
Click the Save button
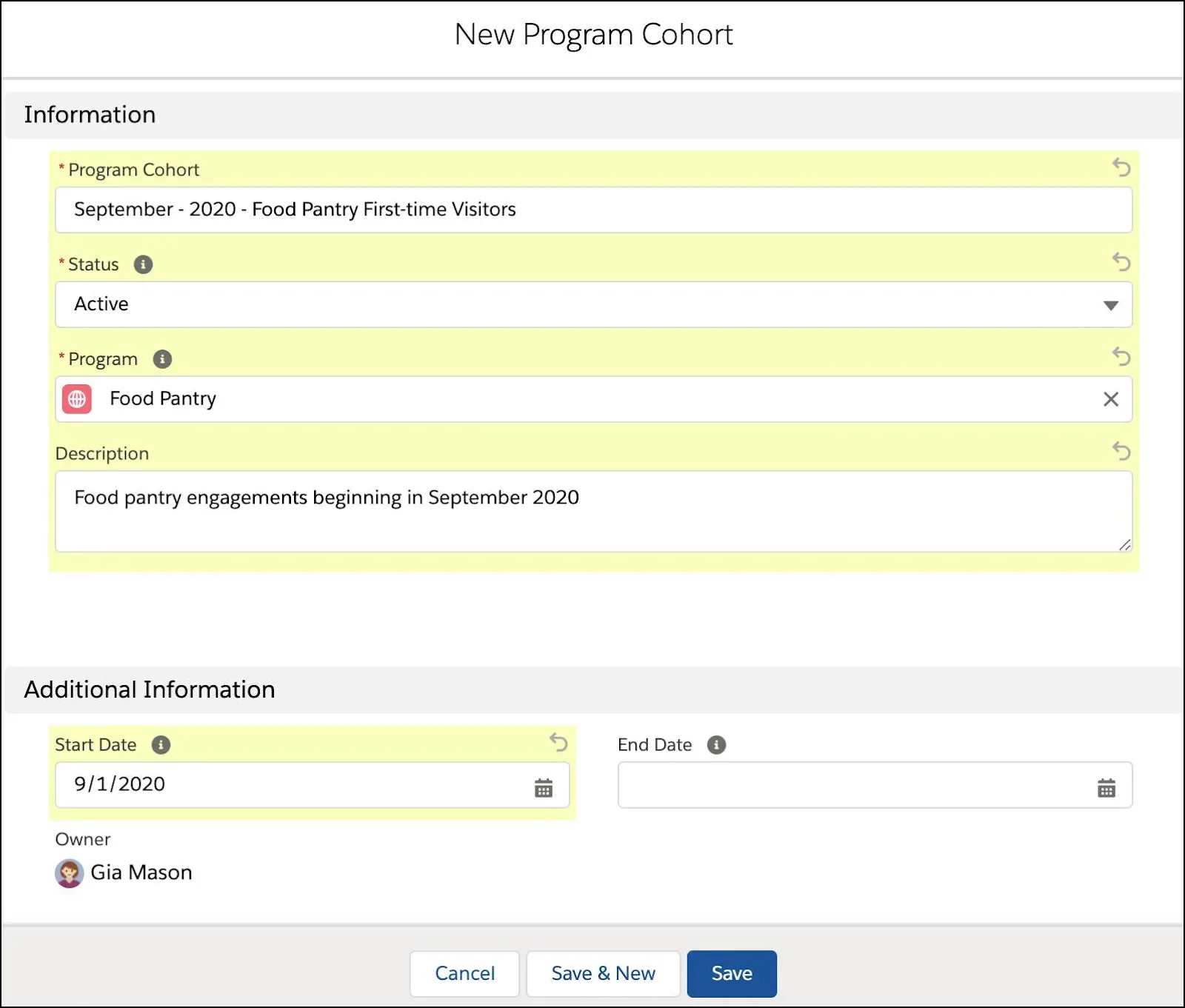(732, 973)
